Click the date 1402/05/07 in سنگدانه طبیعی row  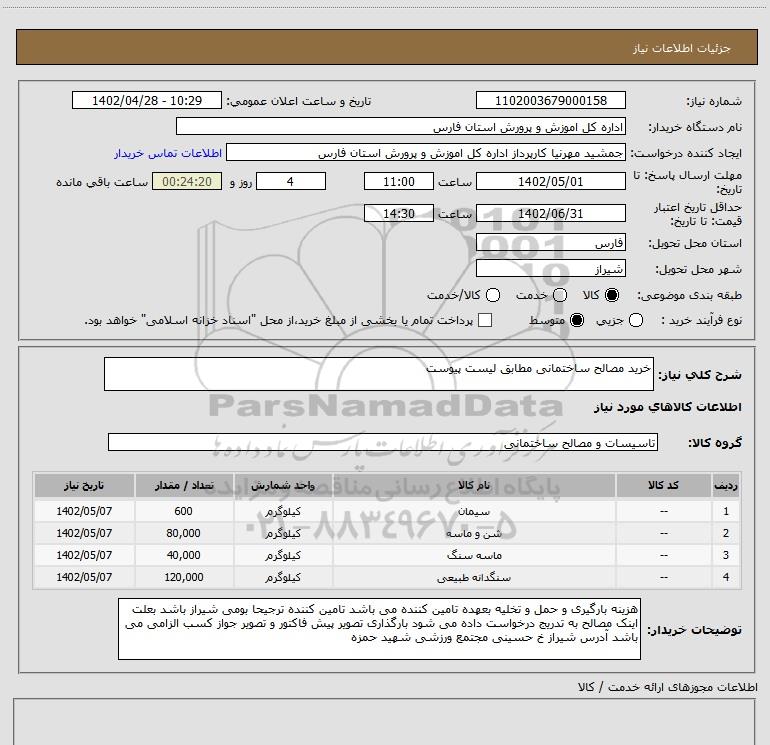[84, 578]
